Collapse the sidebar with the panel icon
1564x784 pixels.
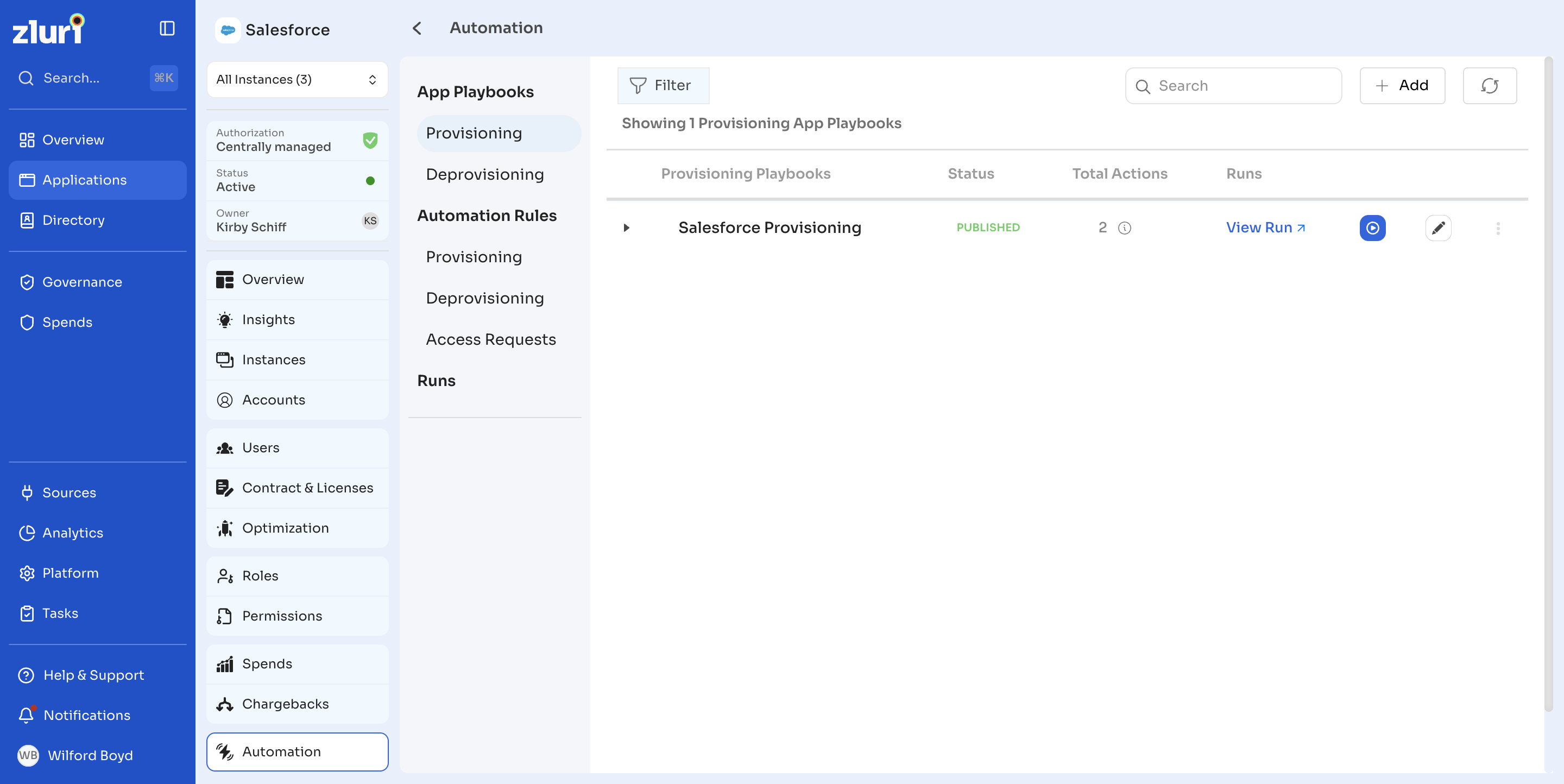pos(167,29)
